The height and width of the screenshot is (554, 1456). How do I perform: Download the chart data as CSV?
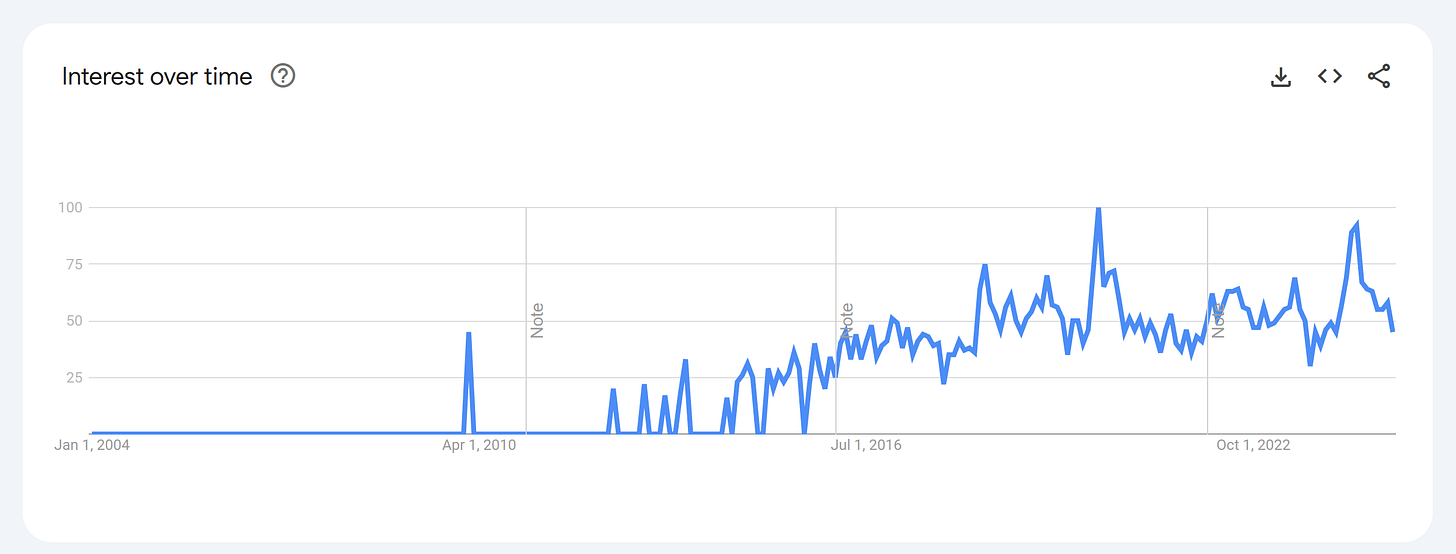click(1281, 77)
